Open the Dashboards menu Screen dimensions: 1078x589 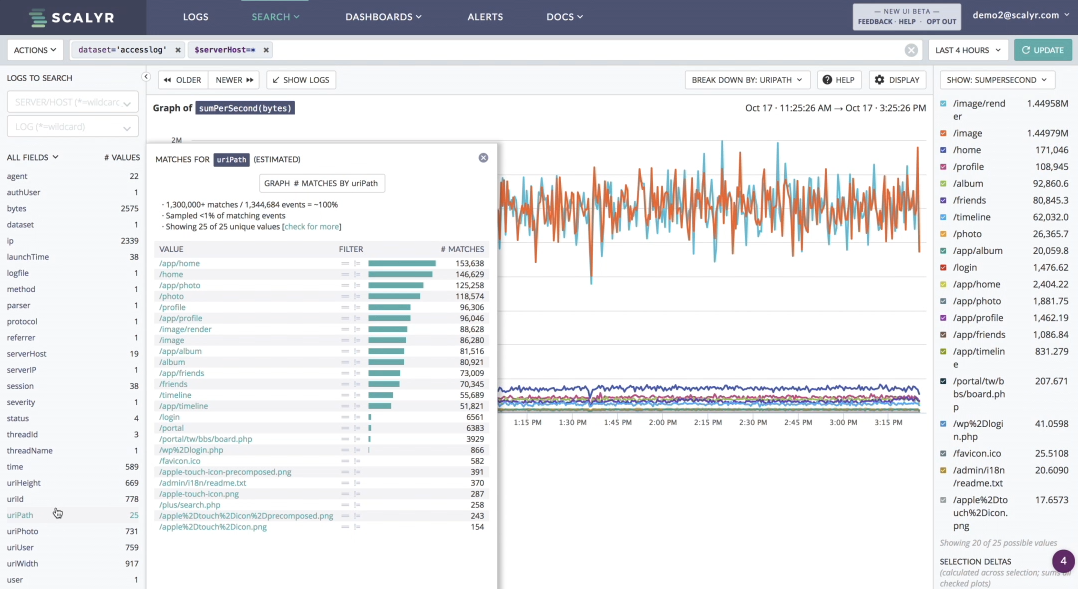point(383,17)
